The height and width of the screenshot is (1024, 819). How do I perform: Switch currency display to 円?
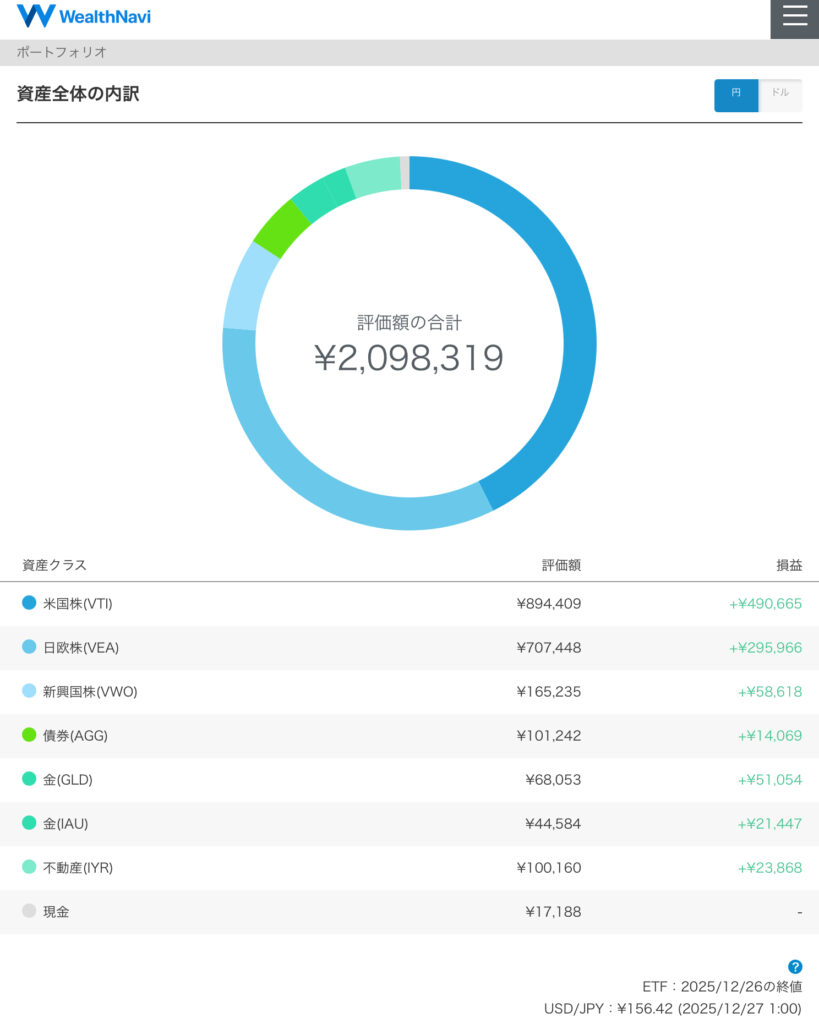tap(736, 95)
